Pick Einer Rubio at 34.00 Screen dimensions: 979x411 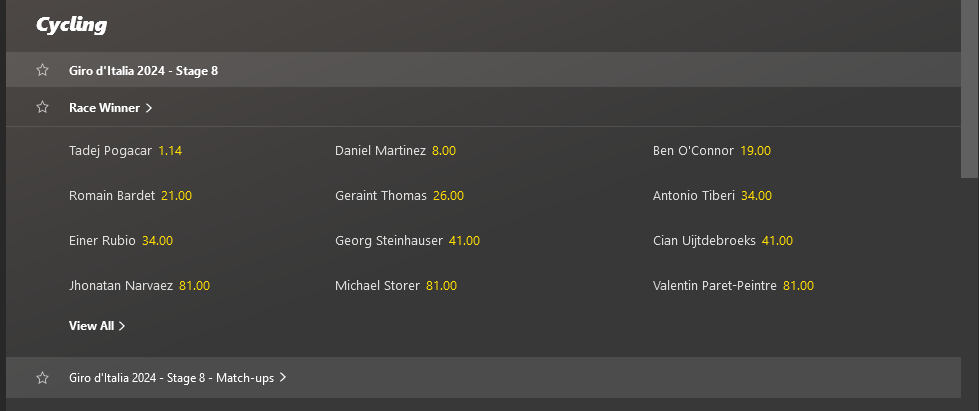point(157,241)
